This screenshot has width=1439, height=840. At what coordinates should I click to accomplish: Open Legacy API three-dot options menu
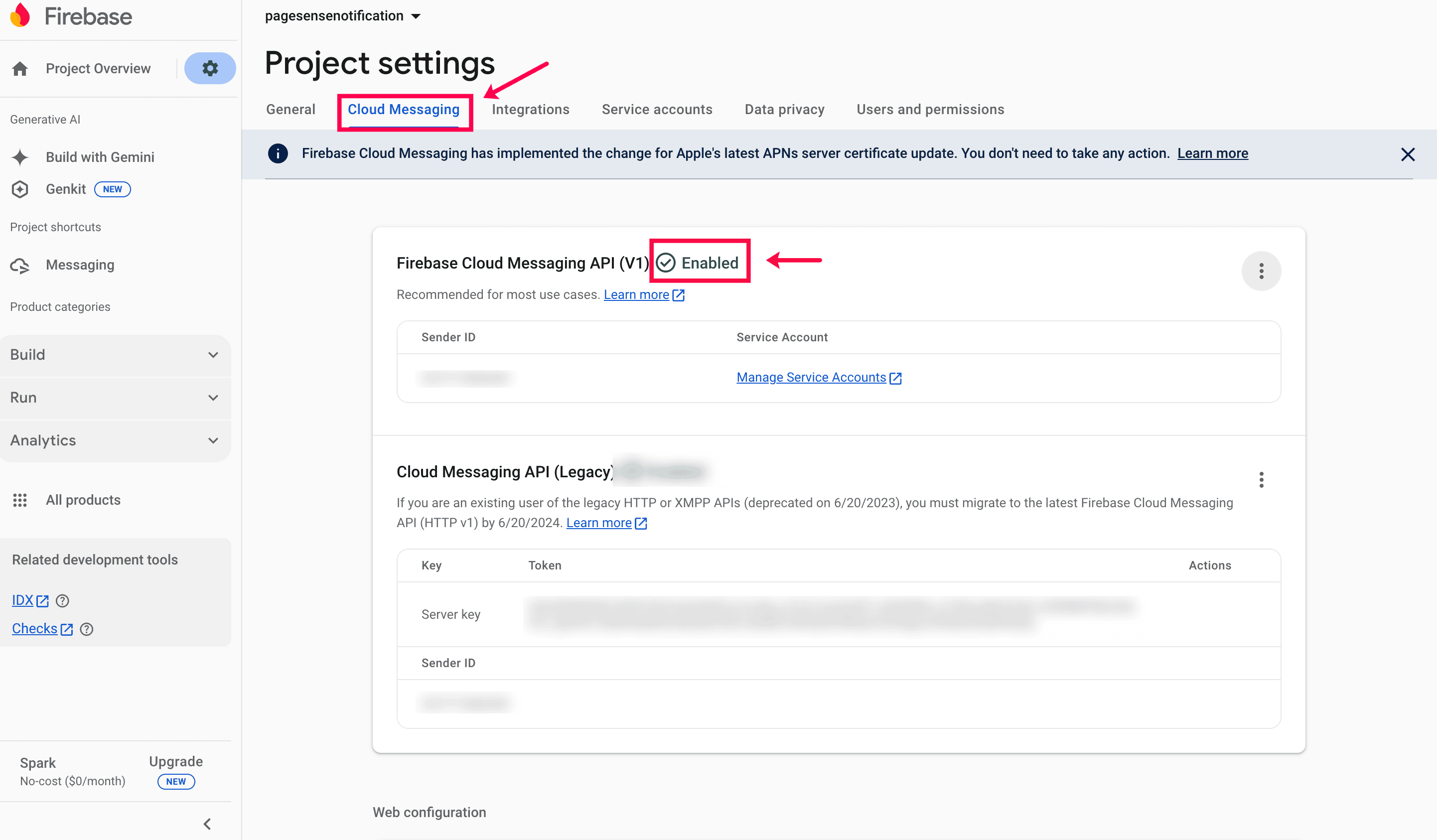(x=1261, y=480)
